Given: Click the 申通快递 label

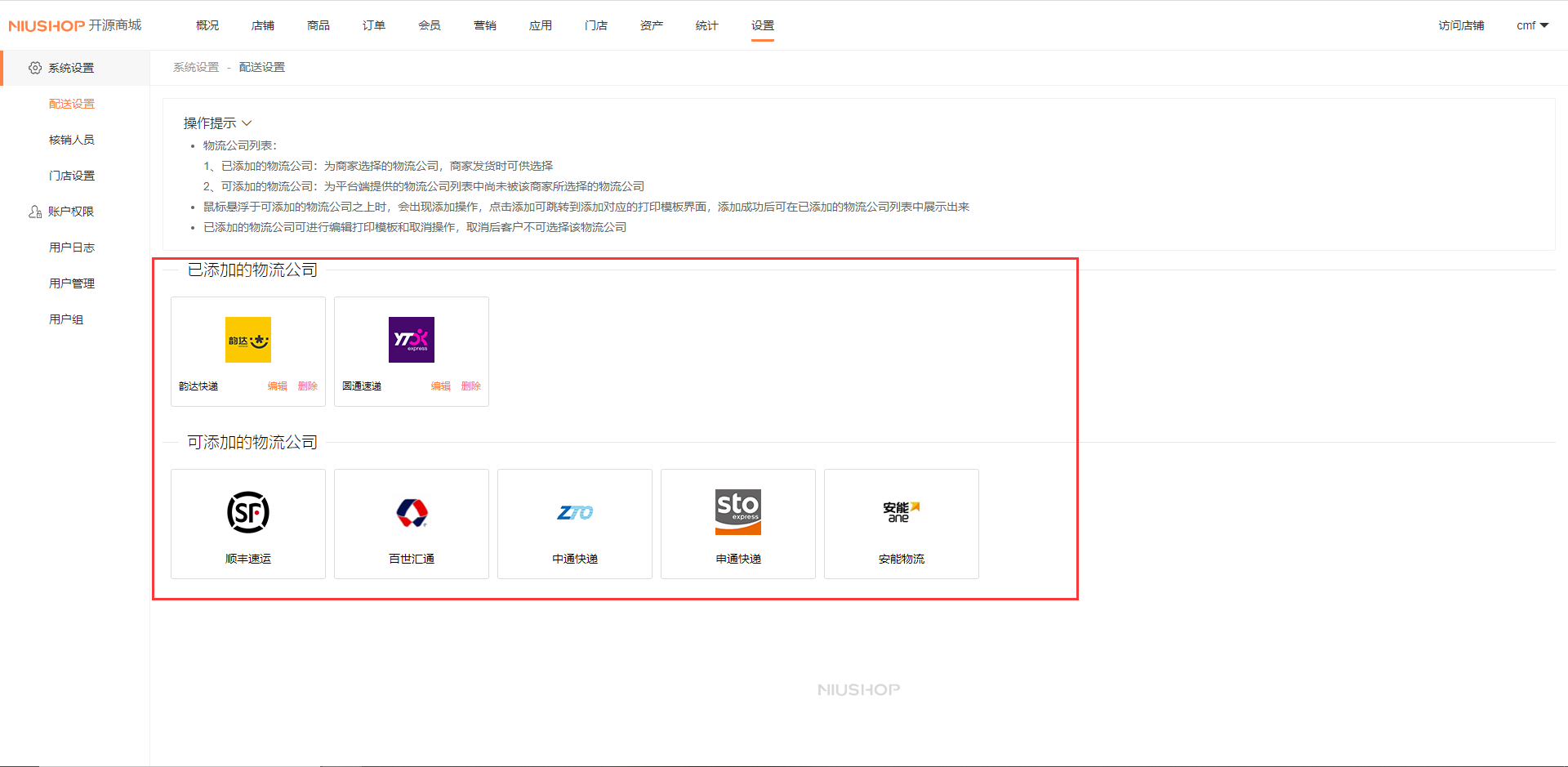Looking at the screenshot, I should click(x=738, y=559).
